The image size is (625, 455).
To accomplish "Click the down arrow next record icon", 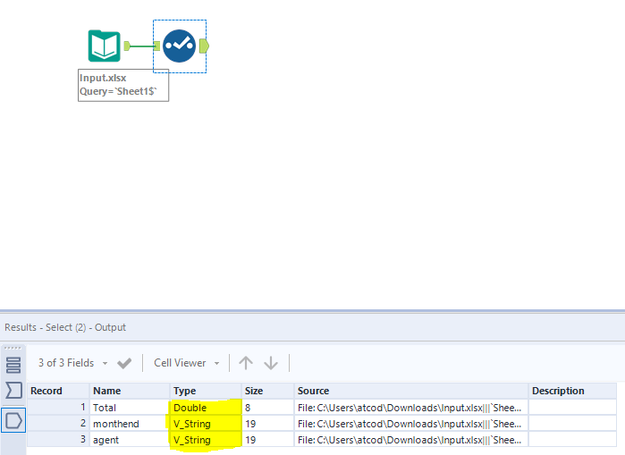I will (271, 363).
